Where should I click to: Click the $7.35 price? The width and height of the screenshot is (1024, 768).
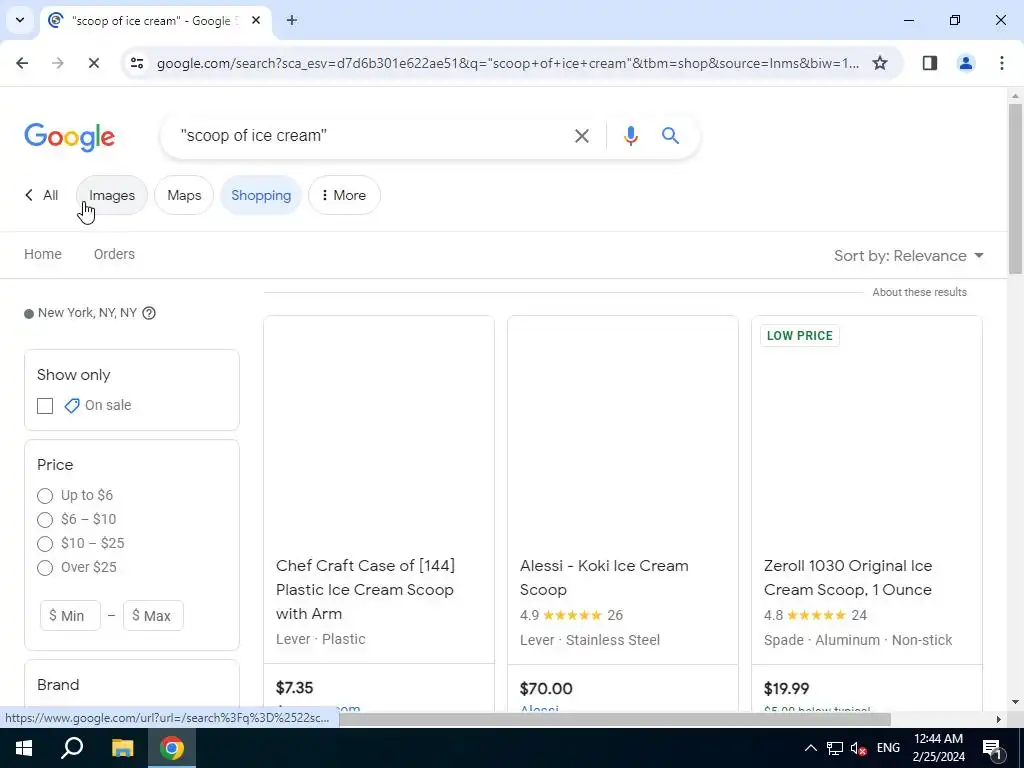coord(295,688)
